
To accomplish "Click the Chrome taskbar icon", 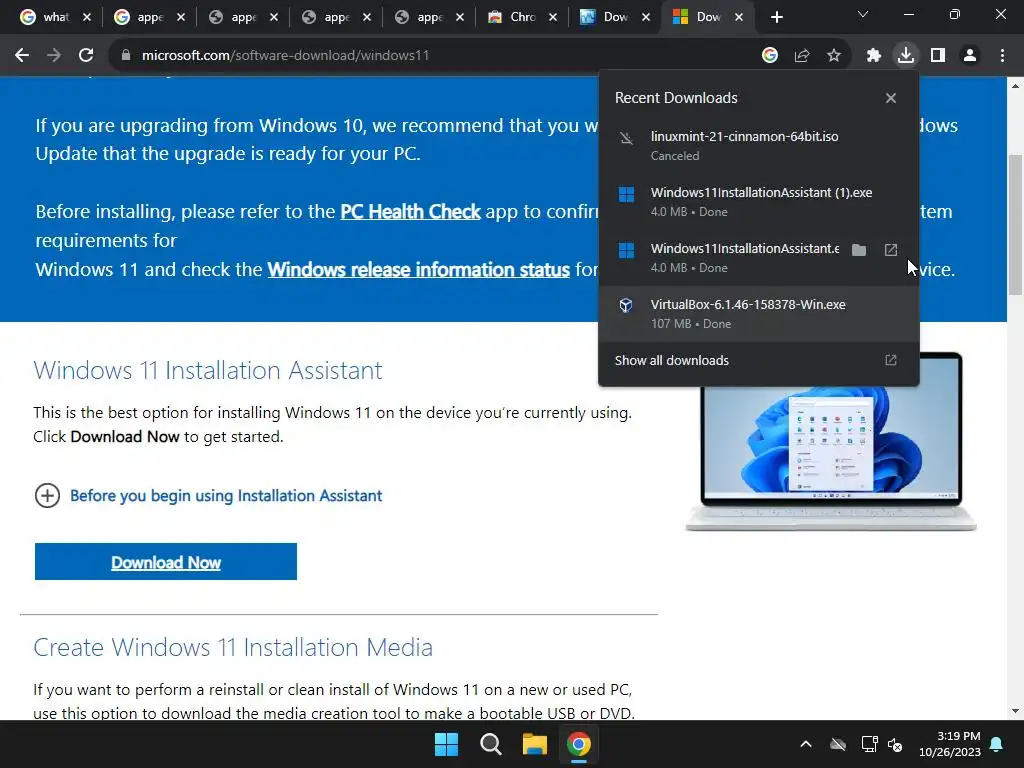I will (x=579, y=744).
